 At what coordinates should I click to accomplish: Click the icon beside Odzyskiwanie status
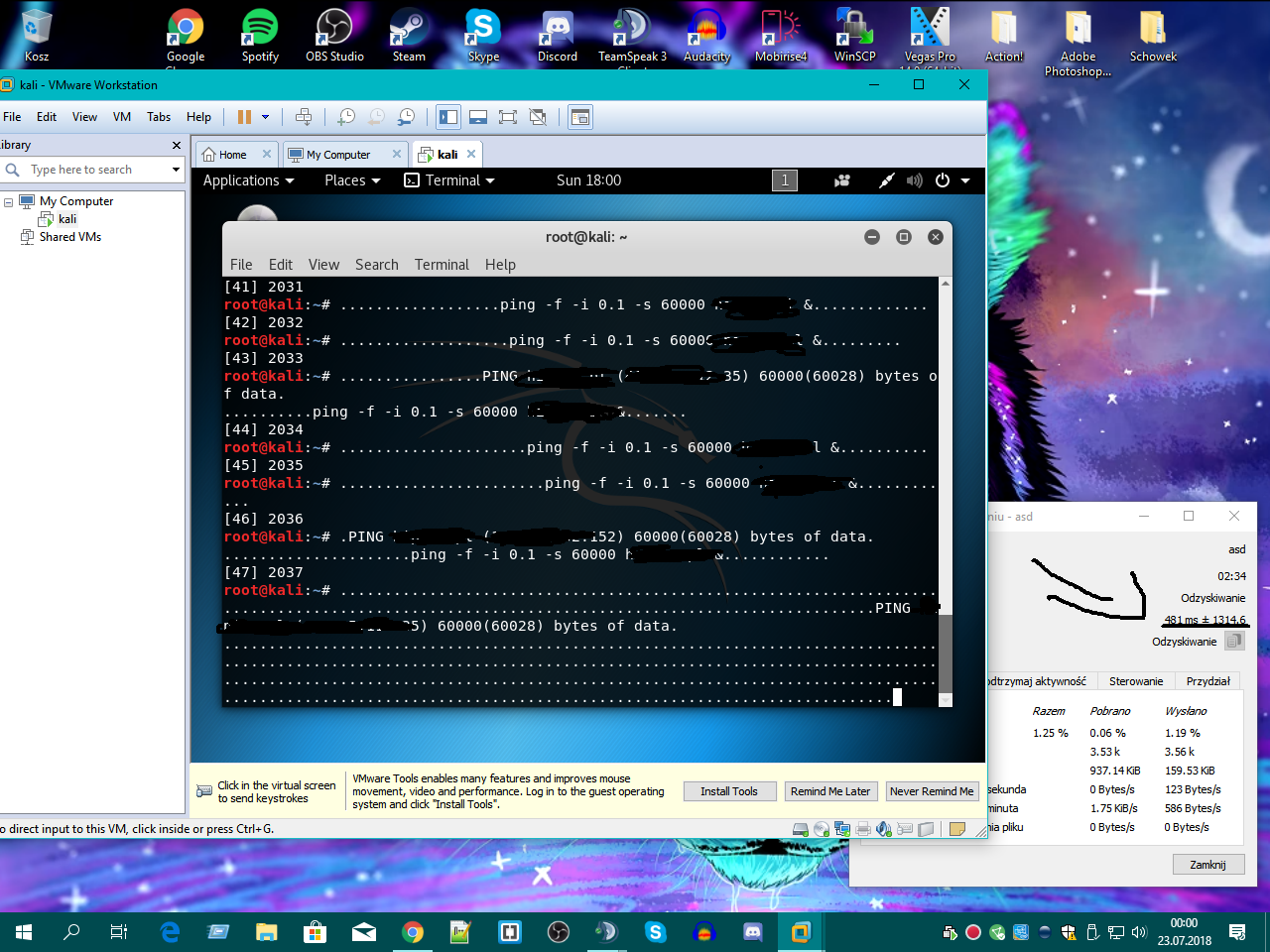pyautogui.click(x=1234, y=642)
